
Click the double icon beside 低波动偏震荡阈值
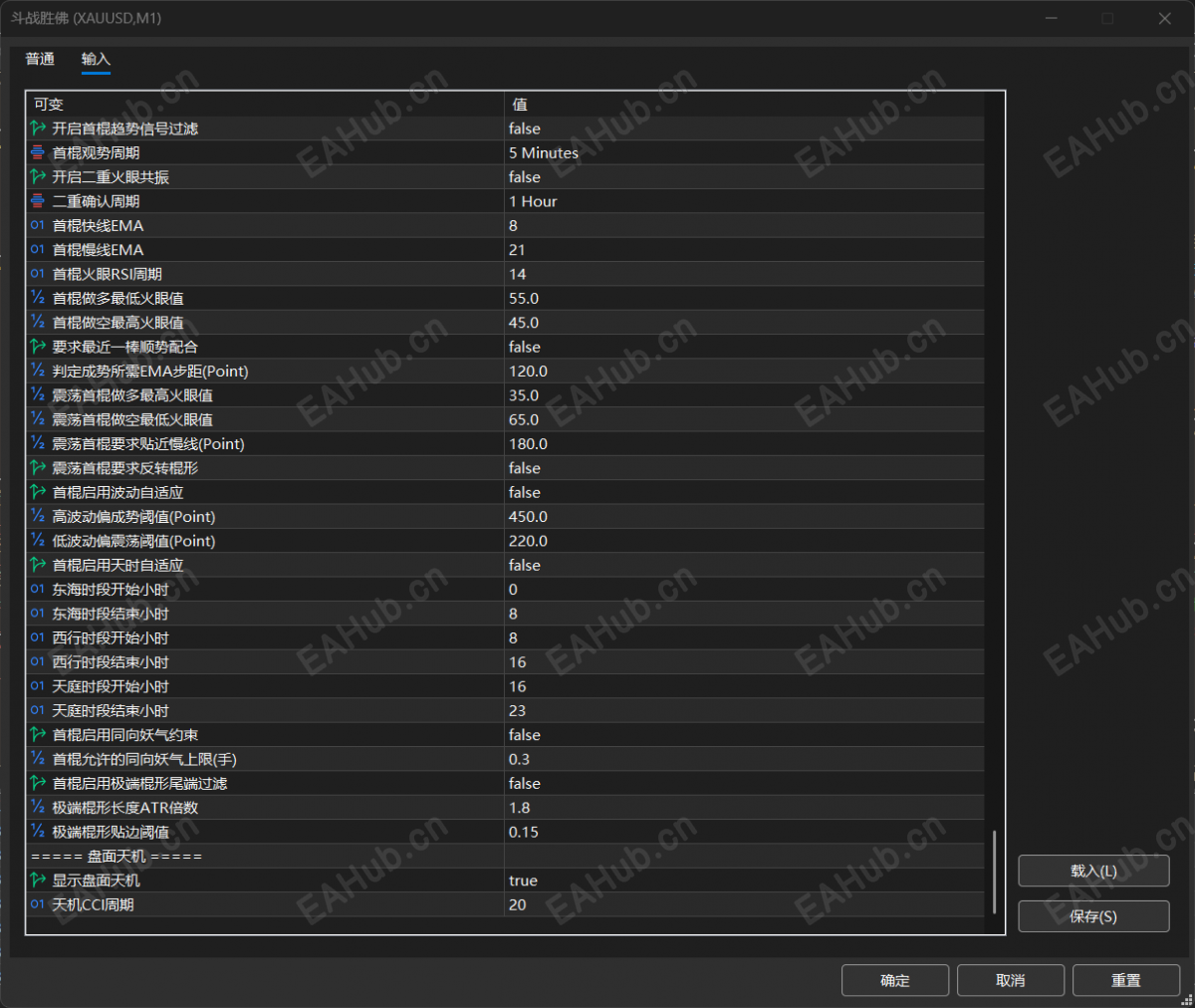38,541
